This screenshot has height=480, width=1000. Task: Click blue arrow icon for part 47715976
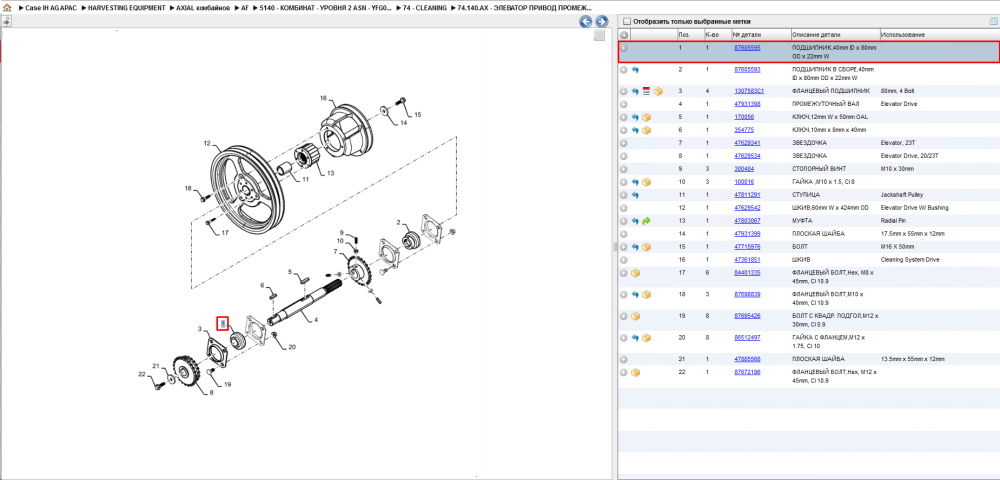coord(635,247)
